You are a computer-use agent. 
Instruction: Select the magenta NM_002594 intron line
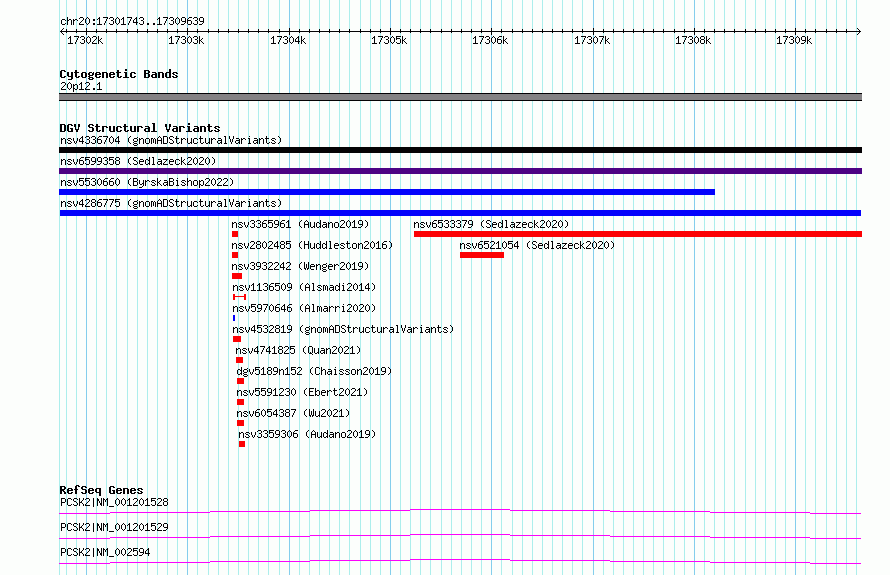pyautogui.click(x=460, y=561)
